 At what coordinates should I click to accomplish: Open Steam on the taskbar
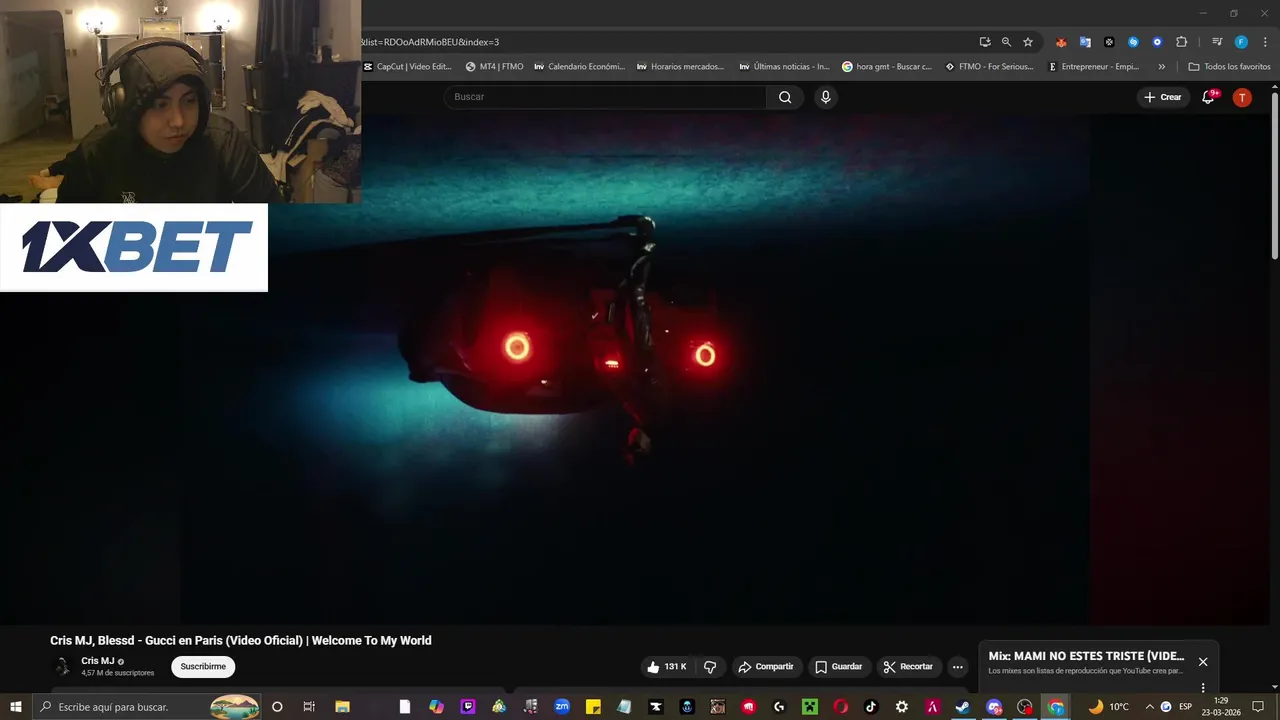click(962, 707)
